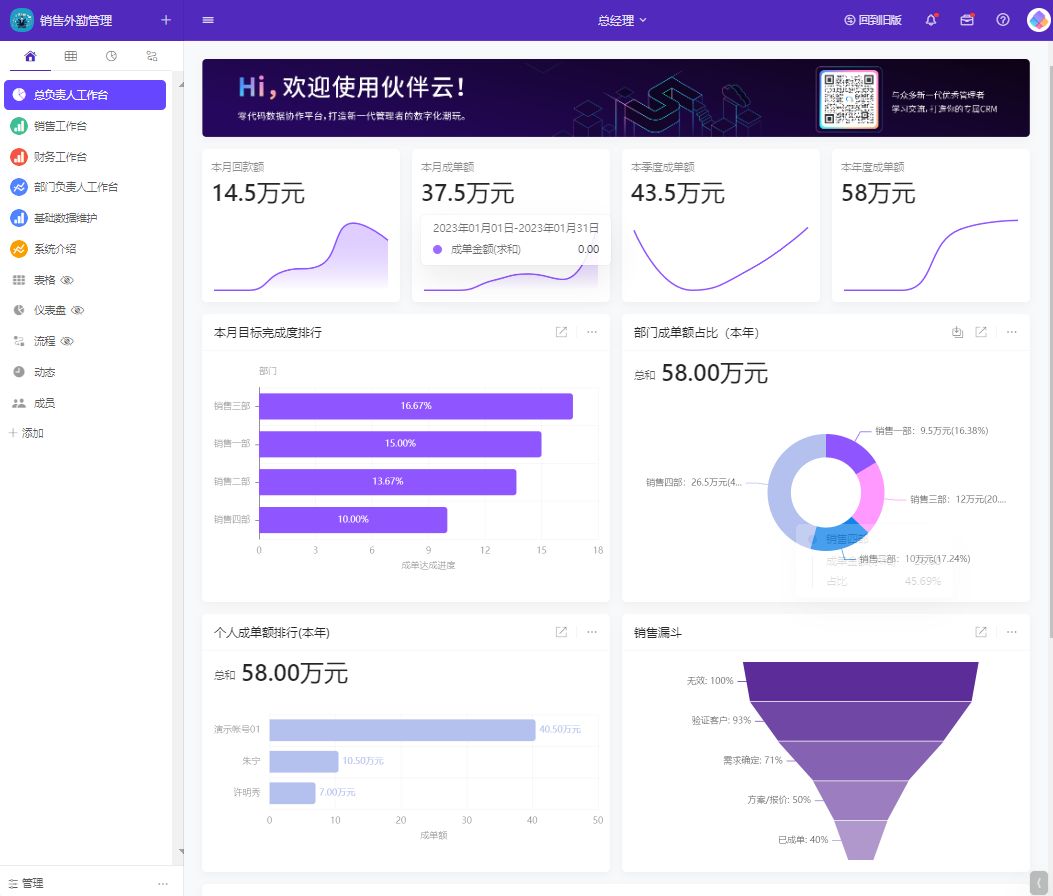Select the 财务工作台 sidebar item
The height and width of the screenshot is (896, 1053).
[x=60, y=156]
